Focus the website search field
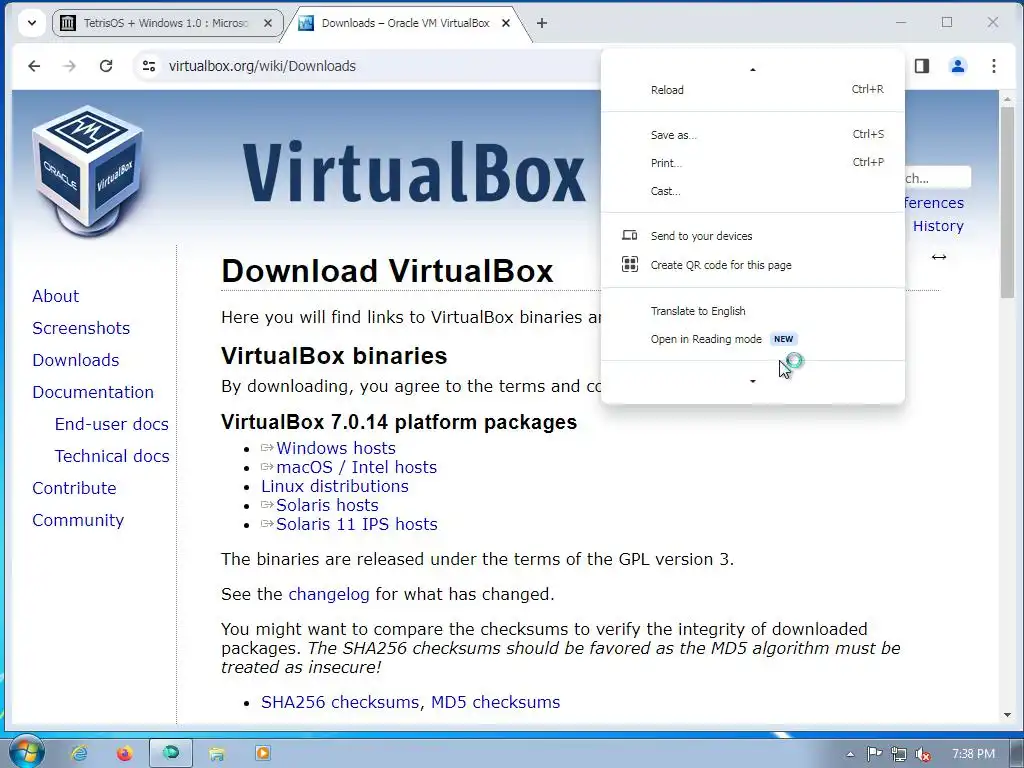Image resolution: width=1024 pixels, height=768 pixels. pyautogui.click(x=938, y=178)
